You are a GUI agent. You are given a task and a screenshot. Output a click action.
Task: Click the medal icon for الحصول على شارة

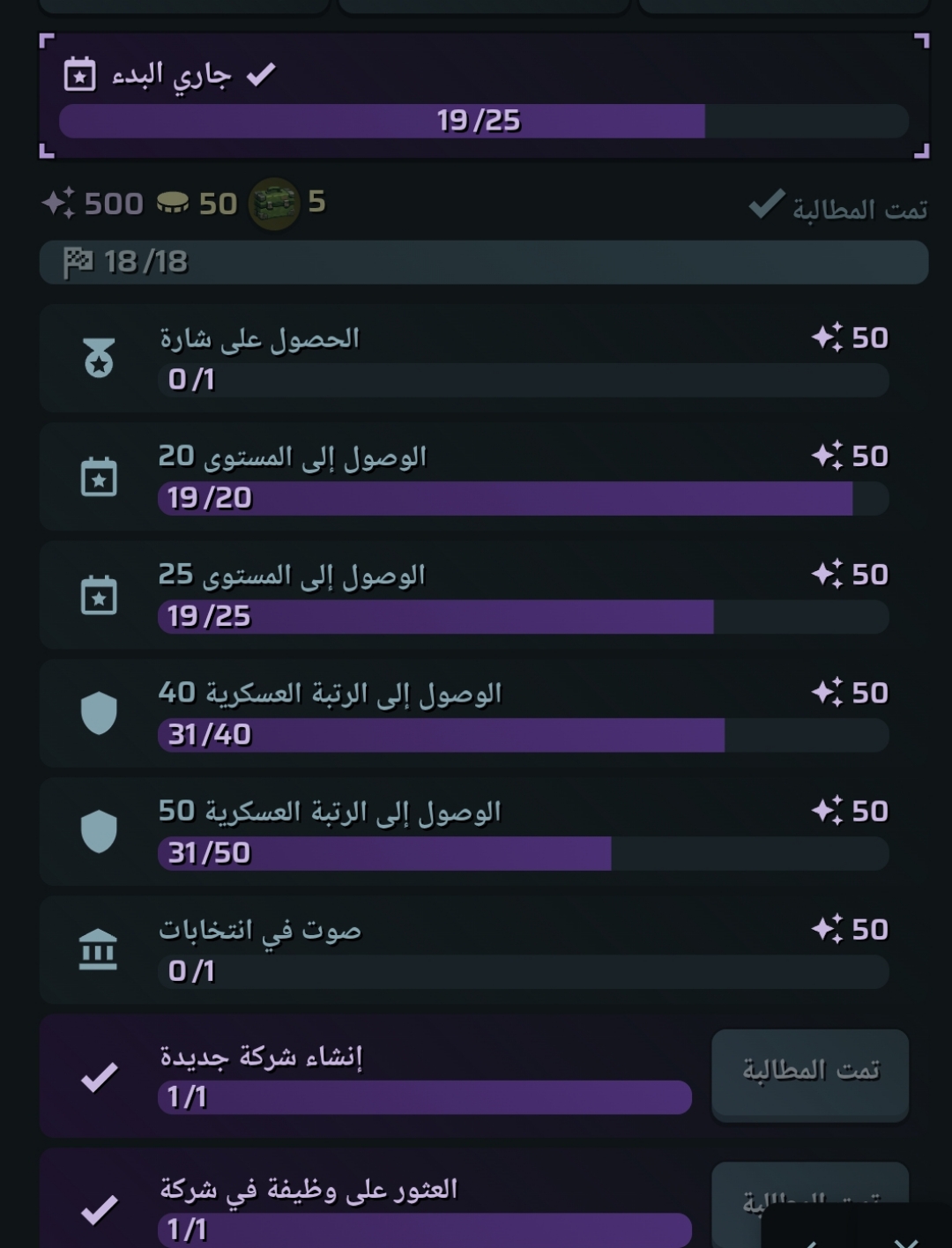coord(99,360)
